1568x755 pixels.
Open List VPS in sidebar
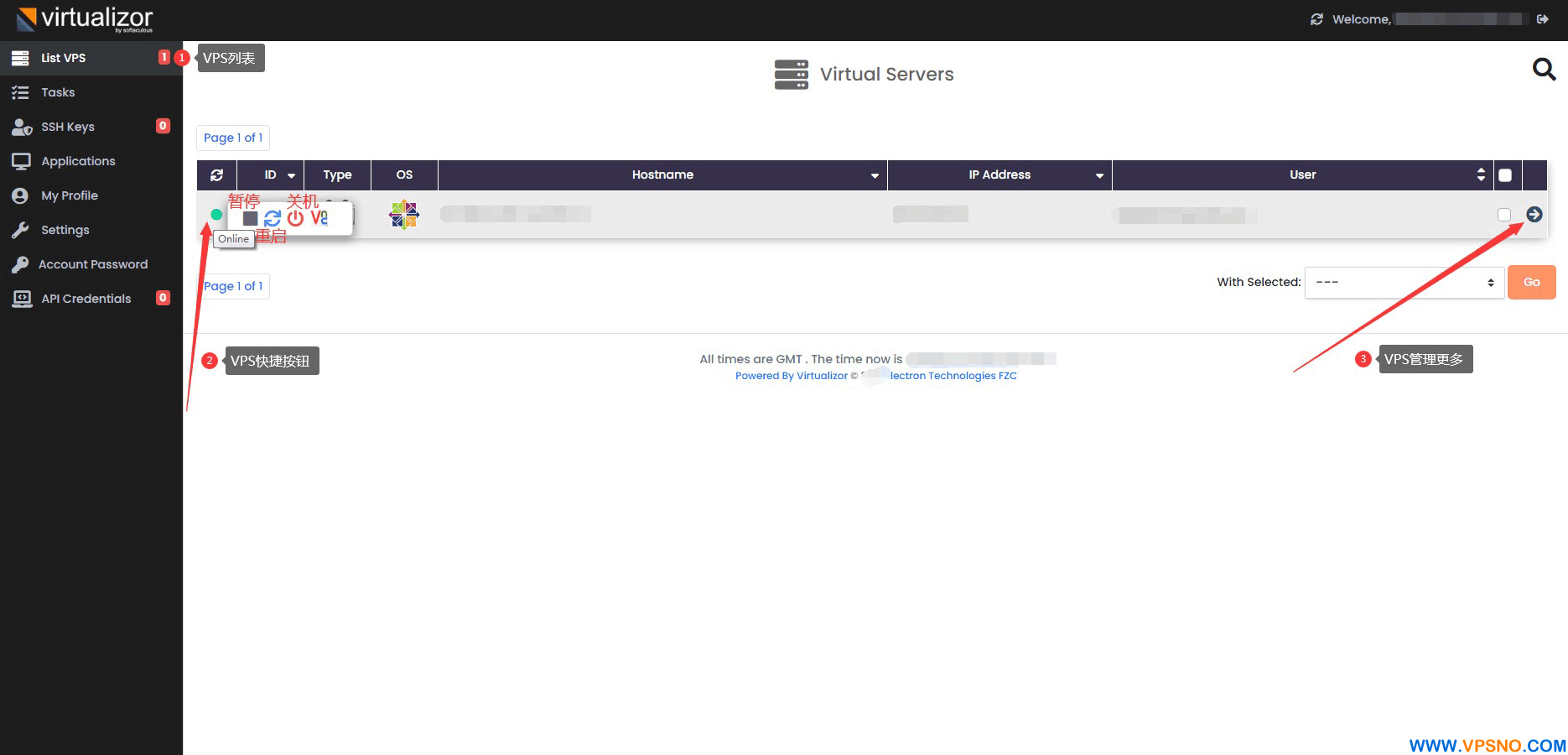tap(91, 58)
